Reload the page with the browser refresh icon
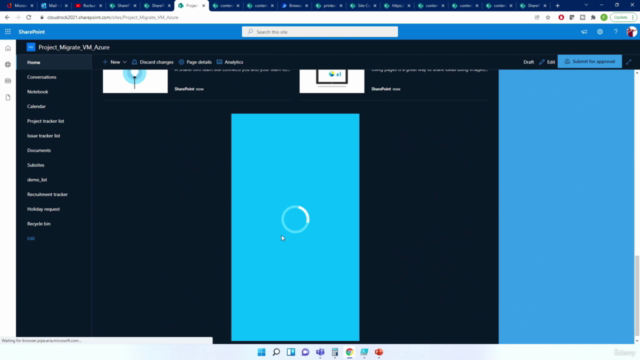Viewport: 640px width, 360px height. pyautogui.click(x=29, y=18)
